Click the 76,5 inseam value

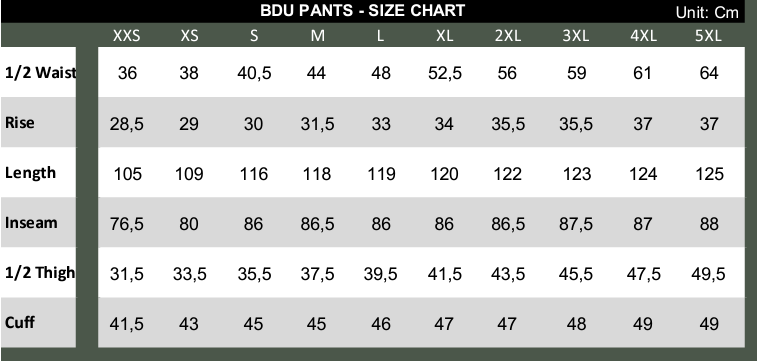pos(126,224)
